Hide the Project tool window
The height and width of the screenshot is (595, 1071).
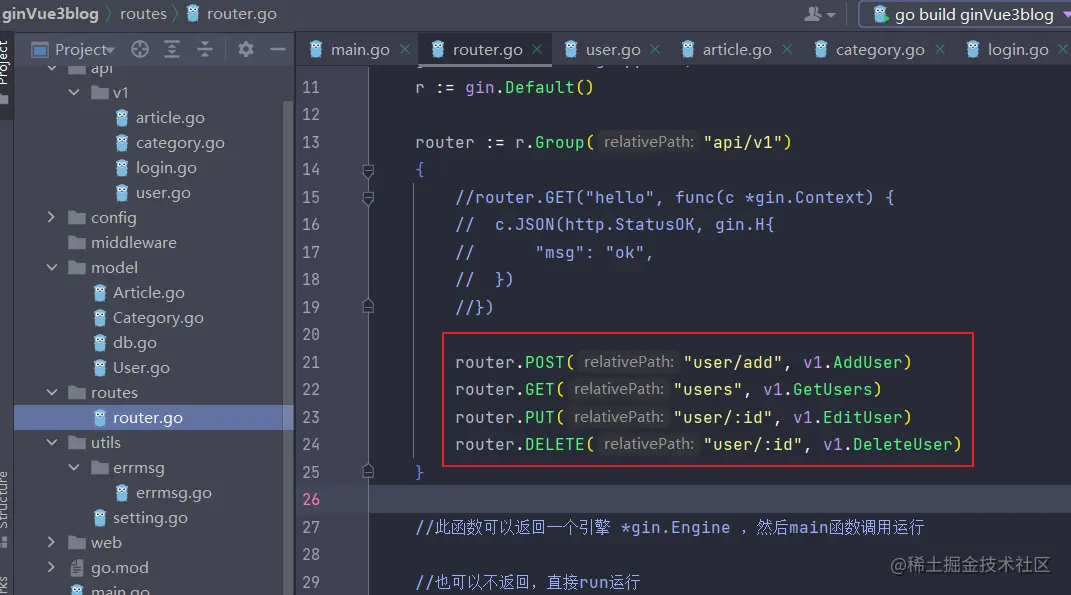(x=278, y=49)
